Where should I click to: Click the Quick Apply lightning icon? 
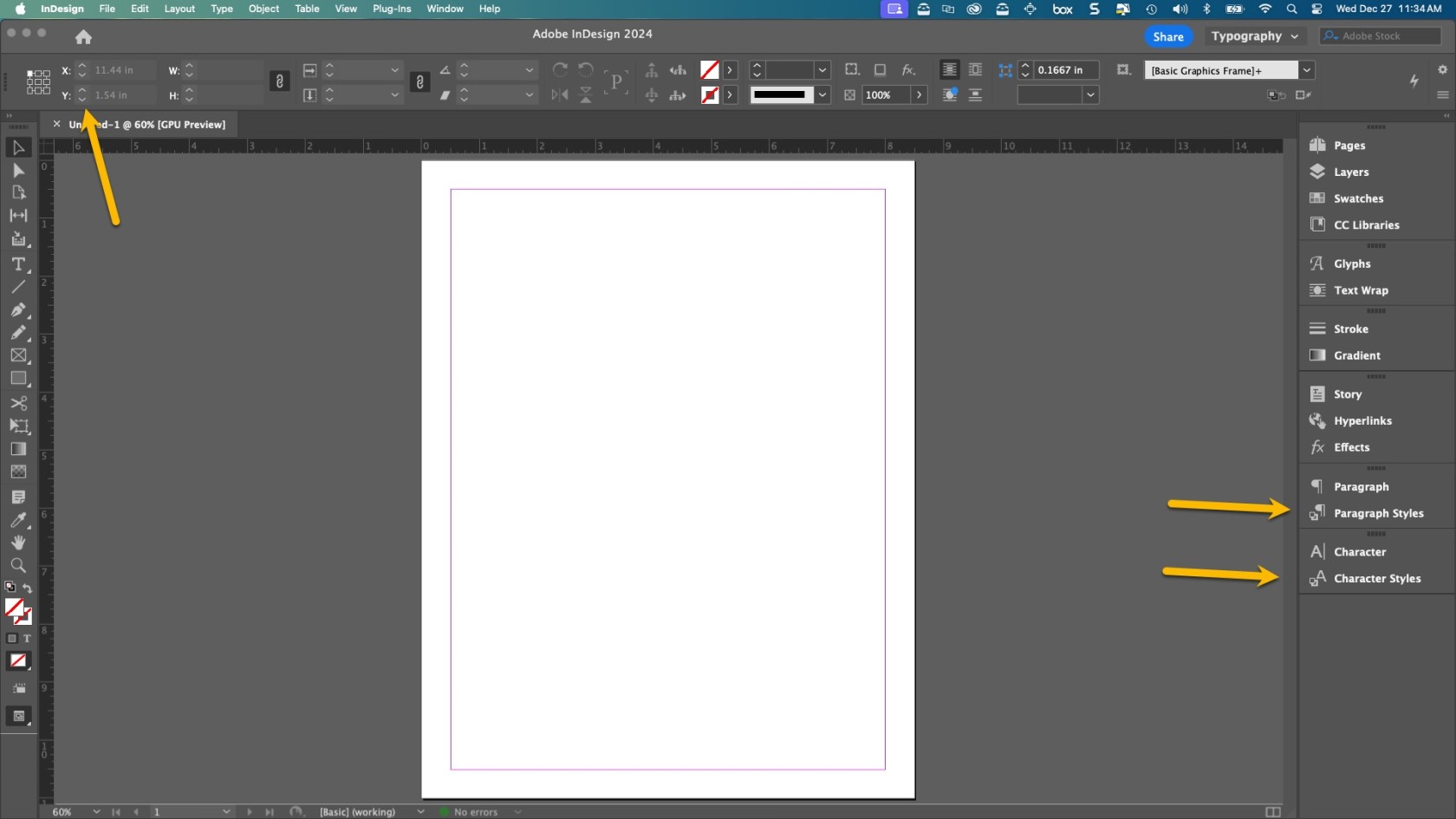click(1414, 81)
